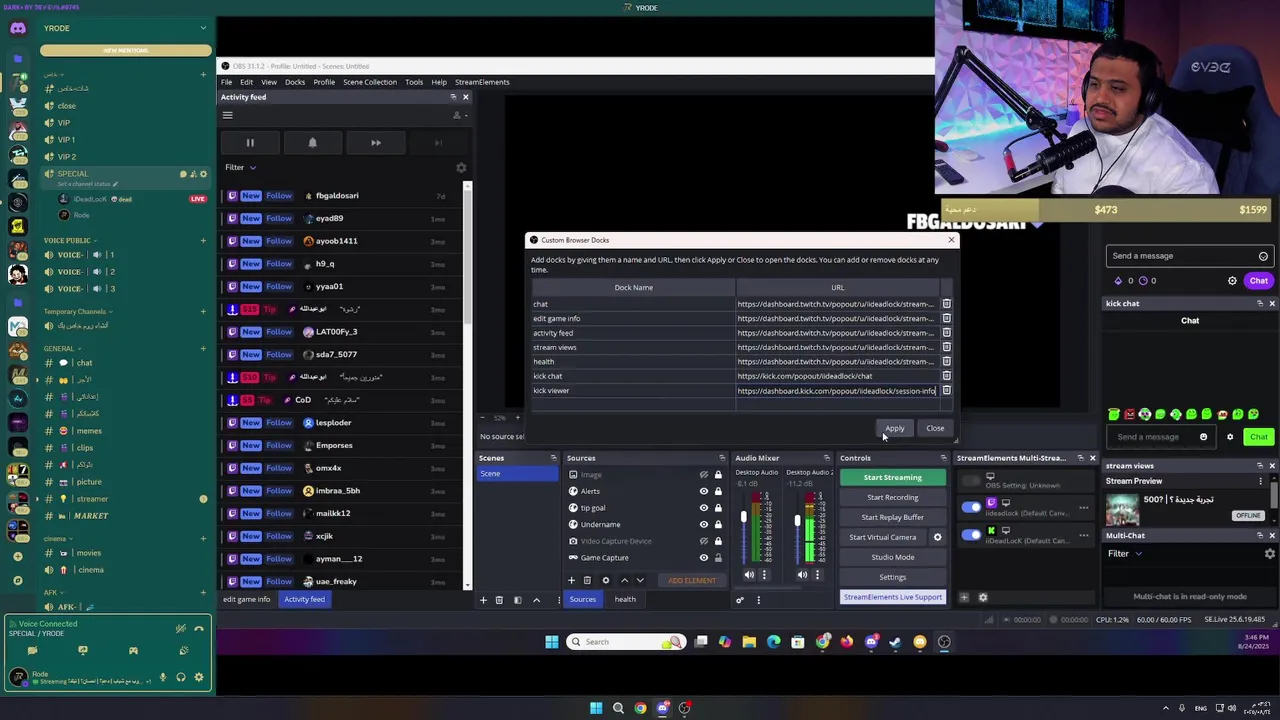The height and width of the screenshot is (720, 1280).
Task: Expand the Activity feed Filter dropdown
Action: pyautogui.click(x=240, y=168)
